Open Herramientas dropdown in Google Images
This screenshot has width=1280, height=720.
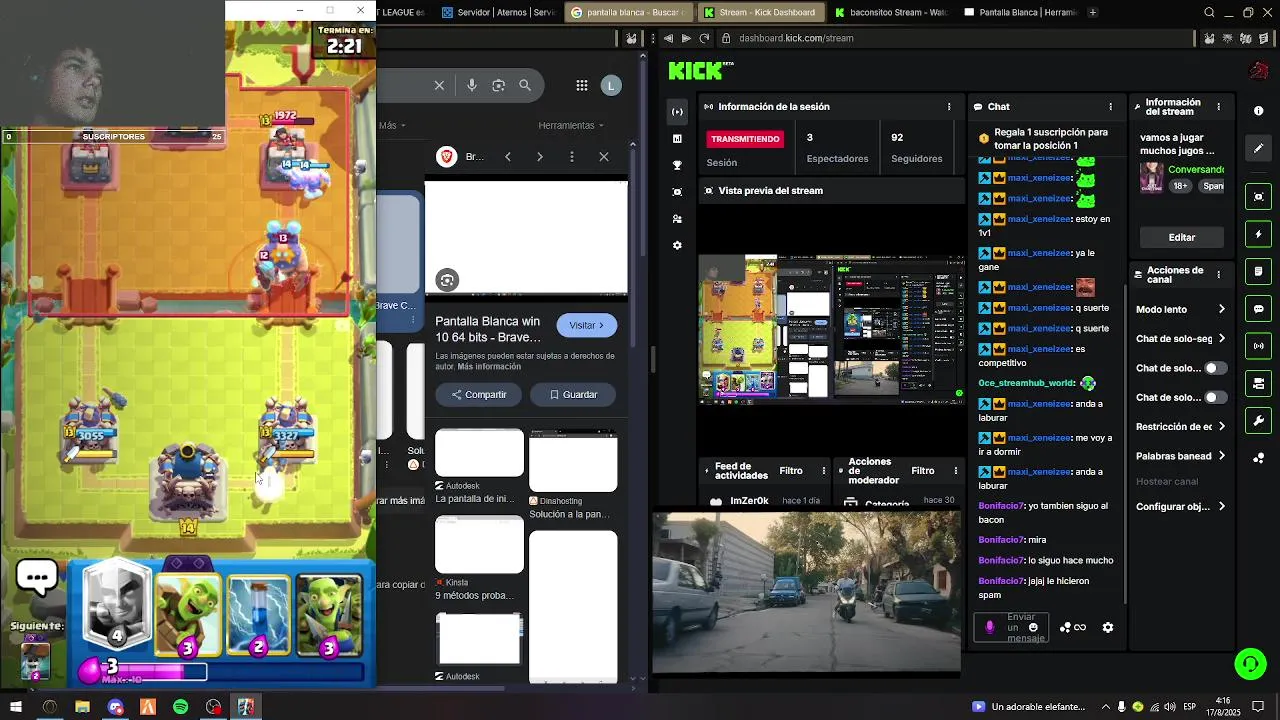point(571,125)
